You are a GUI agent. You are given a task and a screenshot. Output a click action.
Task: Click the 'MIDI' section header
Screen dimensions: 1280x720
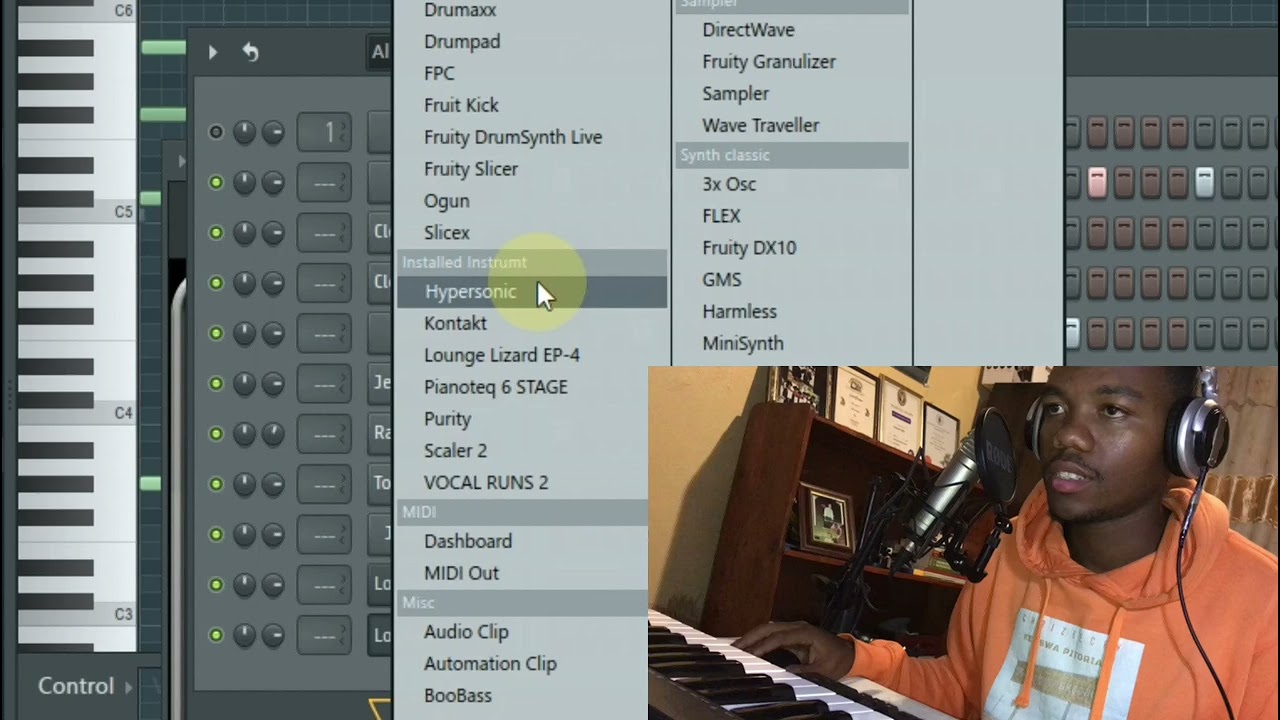522,512
